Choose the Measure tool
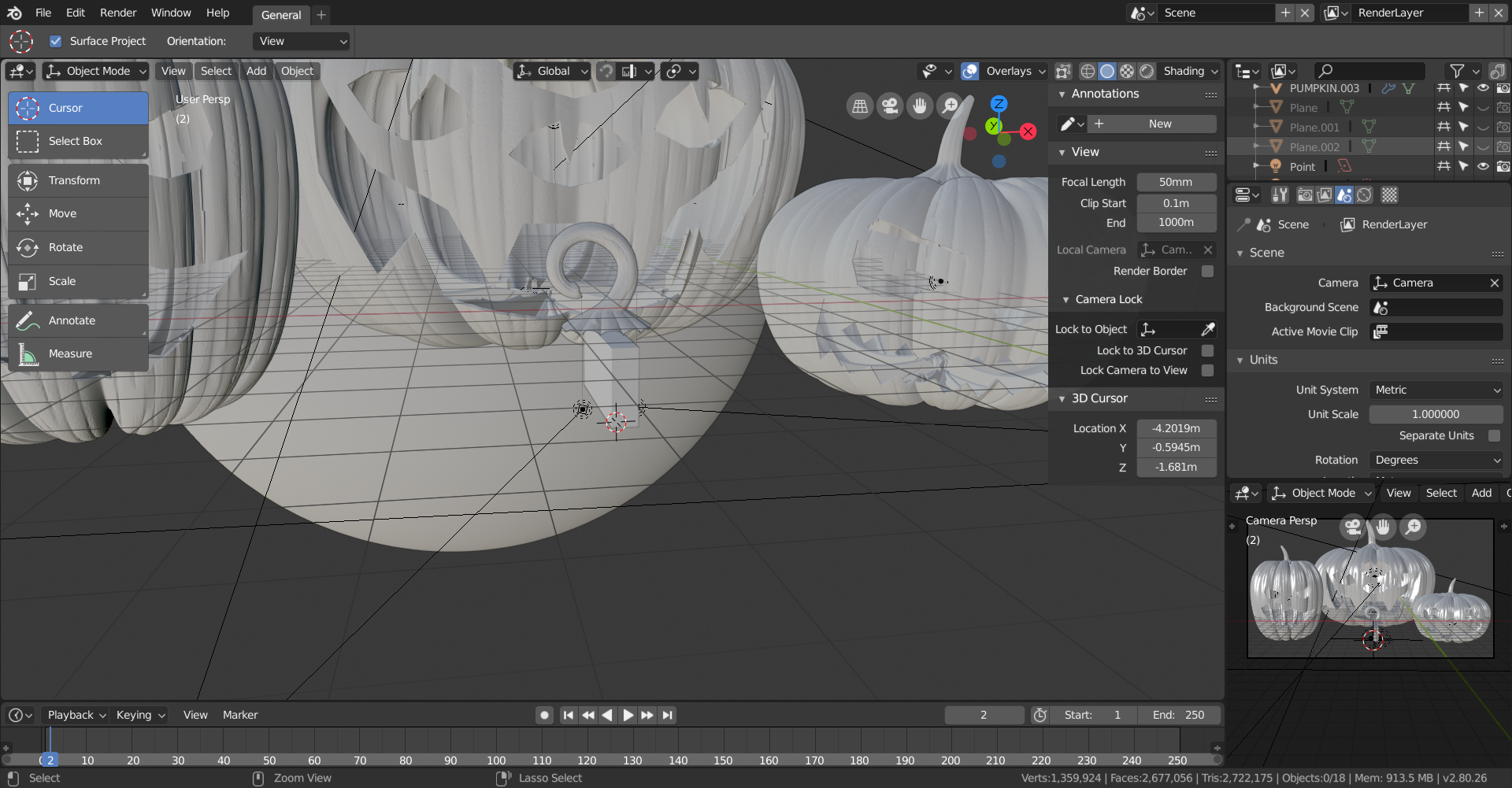Viewport: 1512px width, 788px height. point(78,353)
